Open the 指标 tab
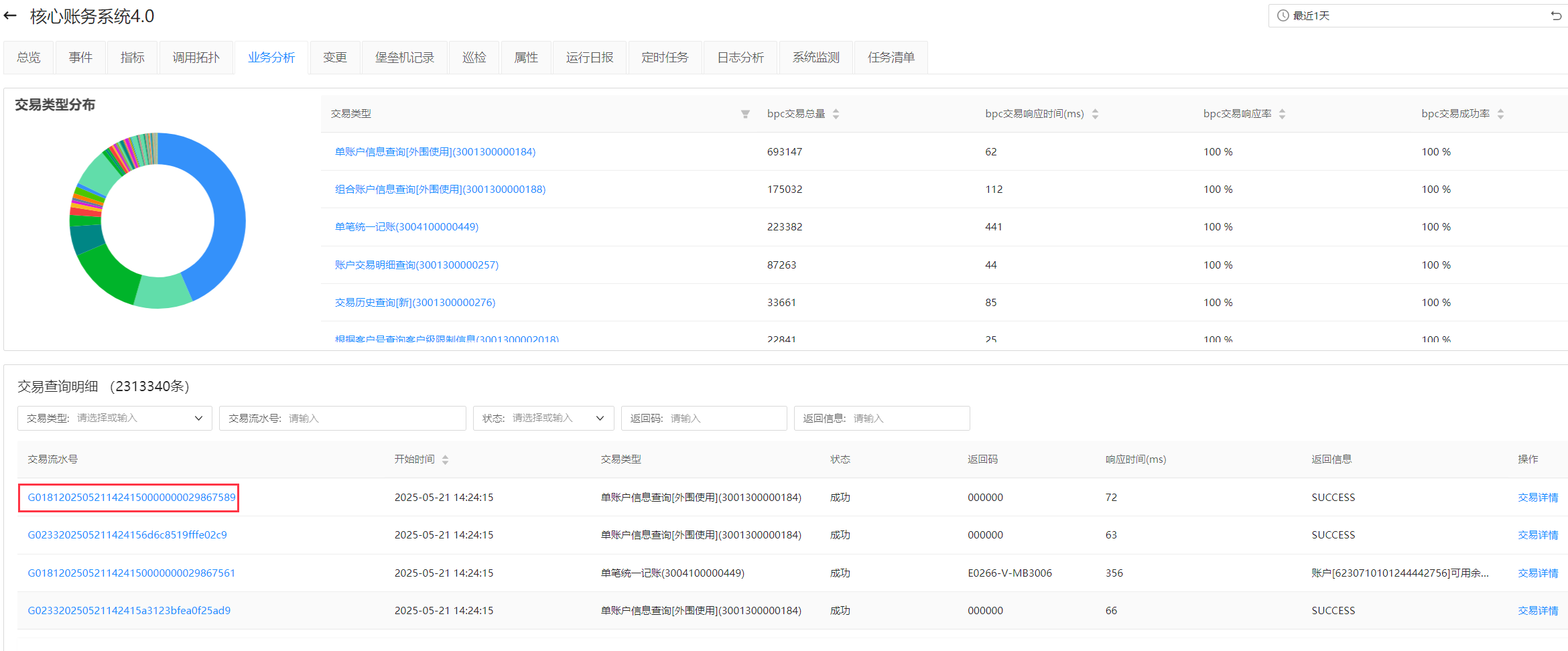This screenshot has width=1568, height=651. coord(133,58)
